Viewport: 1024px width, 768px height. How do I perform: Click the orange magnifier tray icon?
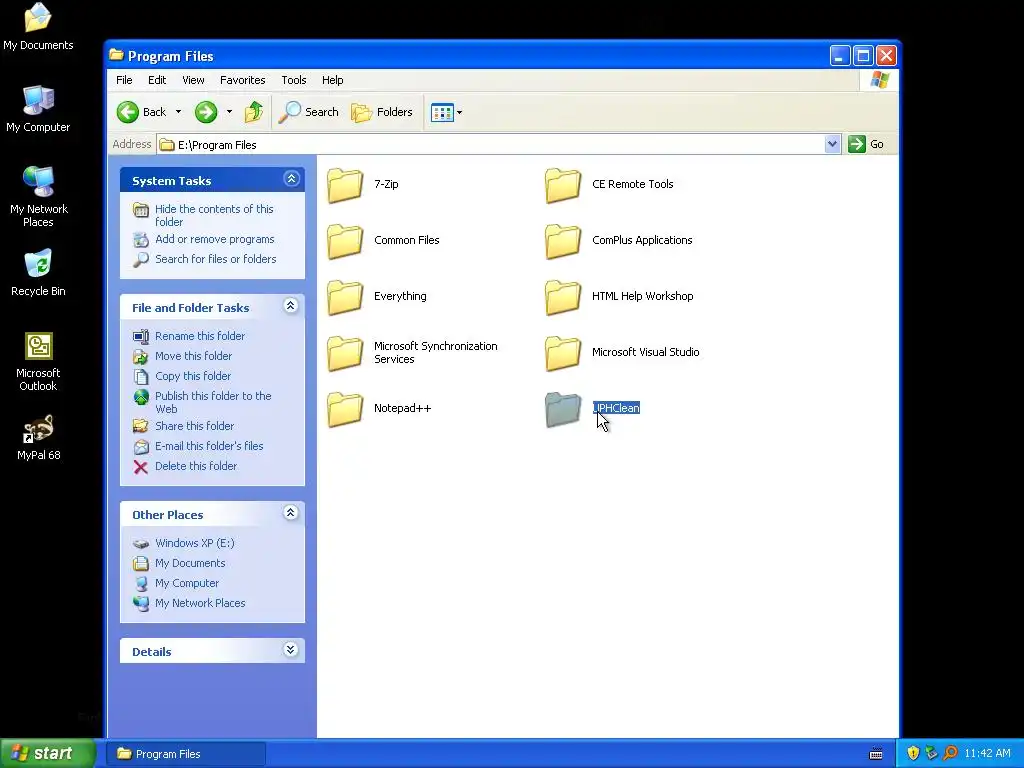(x=950, y=754)
